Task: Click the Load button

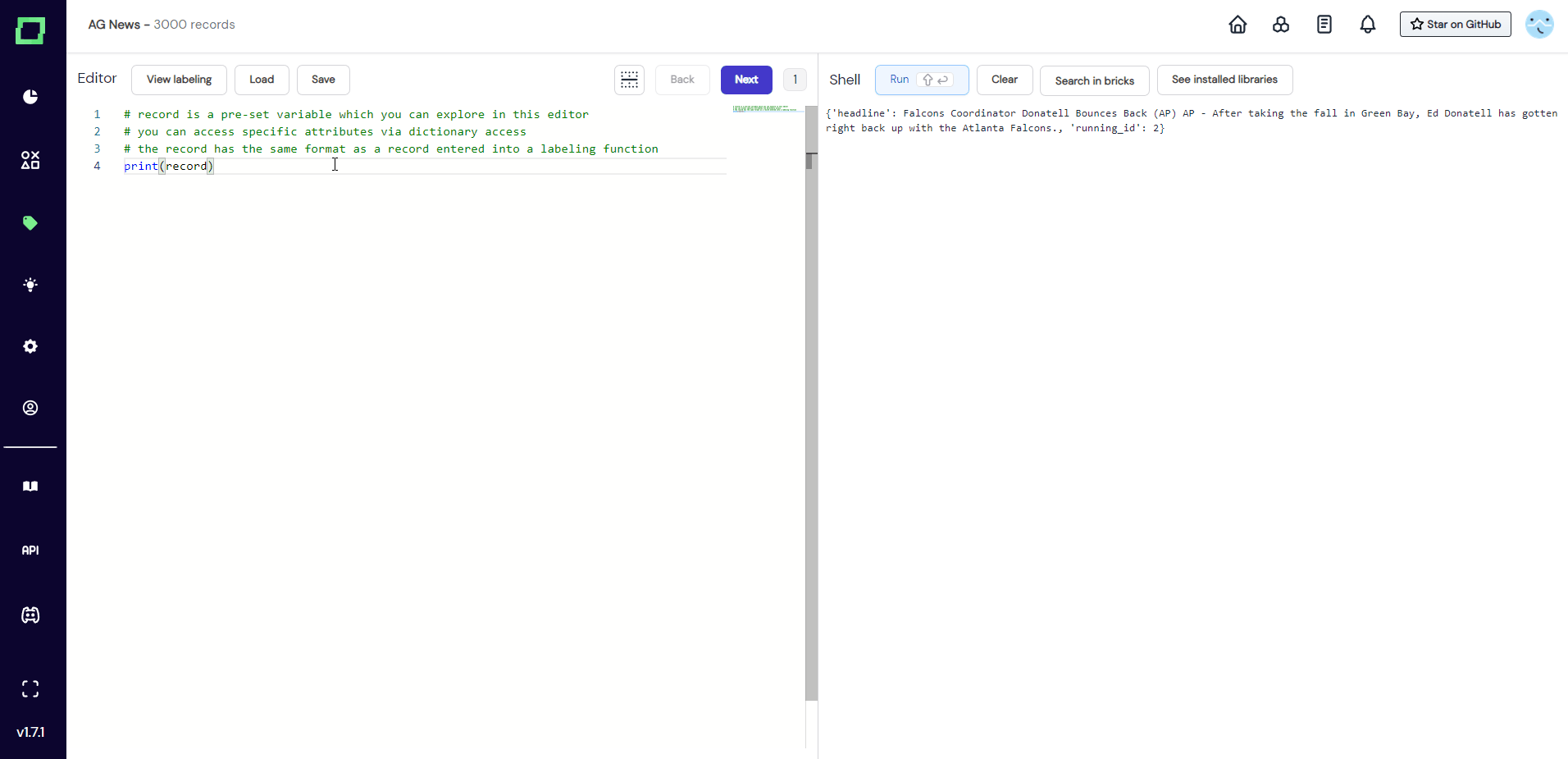Action: point(262,80)
